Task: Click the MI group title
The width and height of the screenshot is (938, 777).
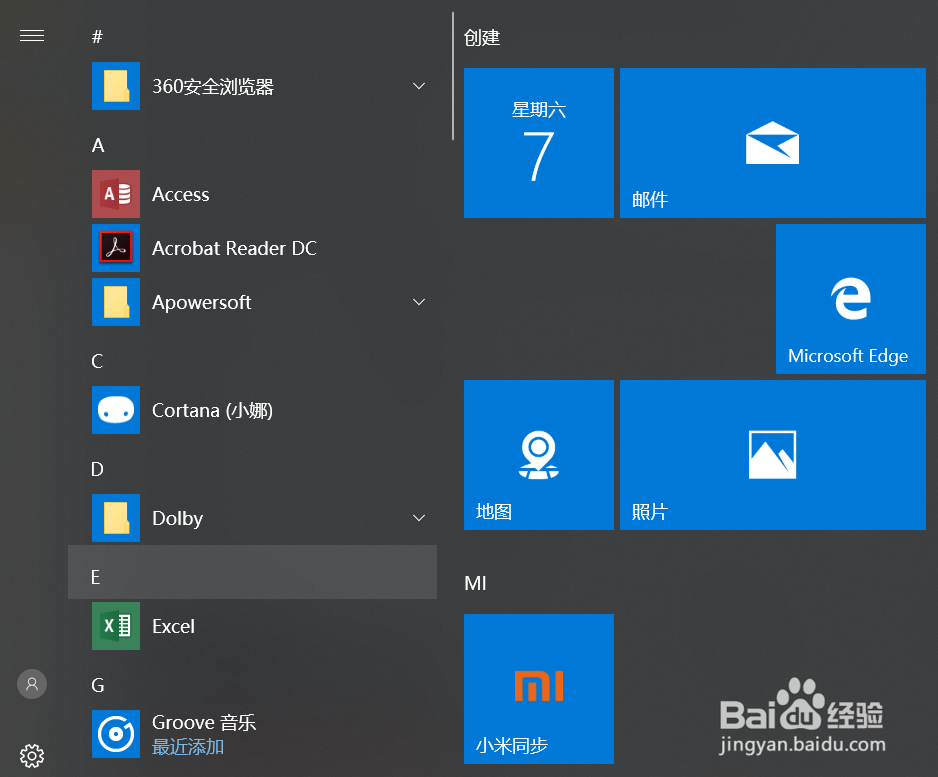Action: click(476, 583)
